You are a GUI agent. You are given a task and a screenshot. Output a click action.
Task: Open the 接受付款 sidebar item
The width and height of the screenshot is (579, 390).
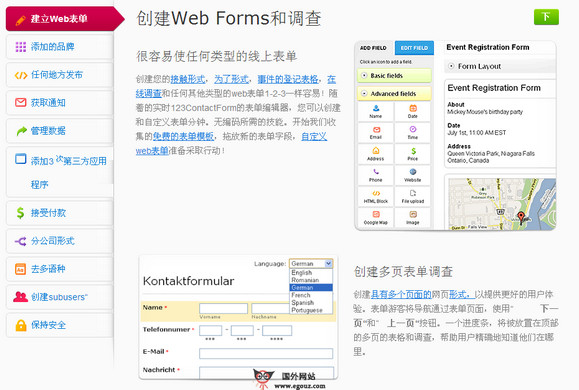point(60,213)
